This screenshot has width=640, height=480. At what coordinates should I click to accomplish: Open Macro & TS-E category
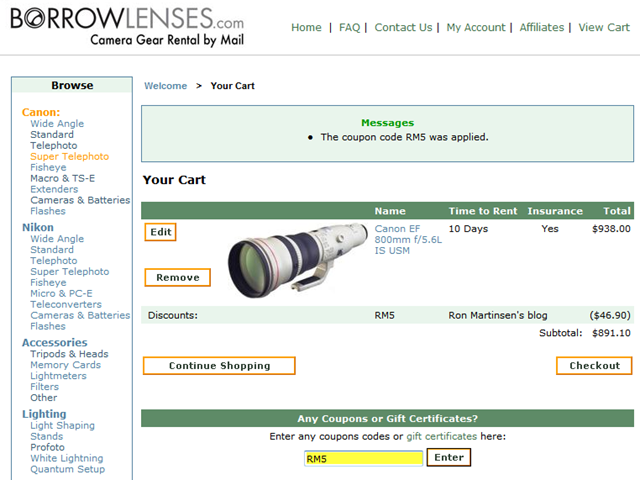[62, 178]
